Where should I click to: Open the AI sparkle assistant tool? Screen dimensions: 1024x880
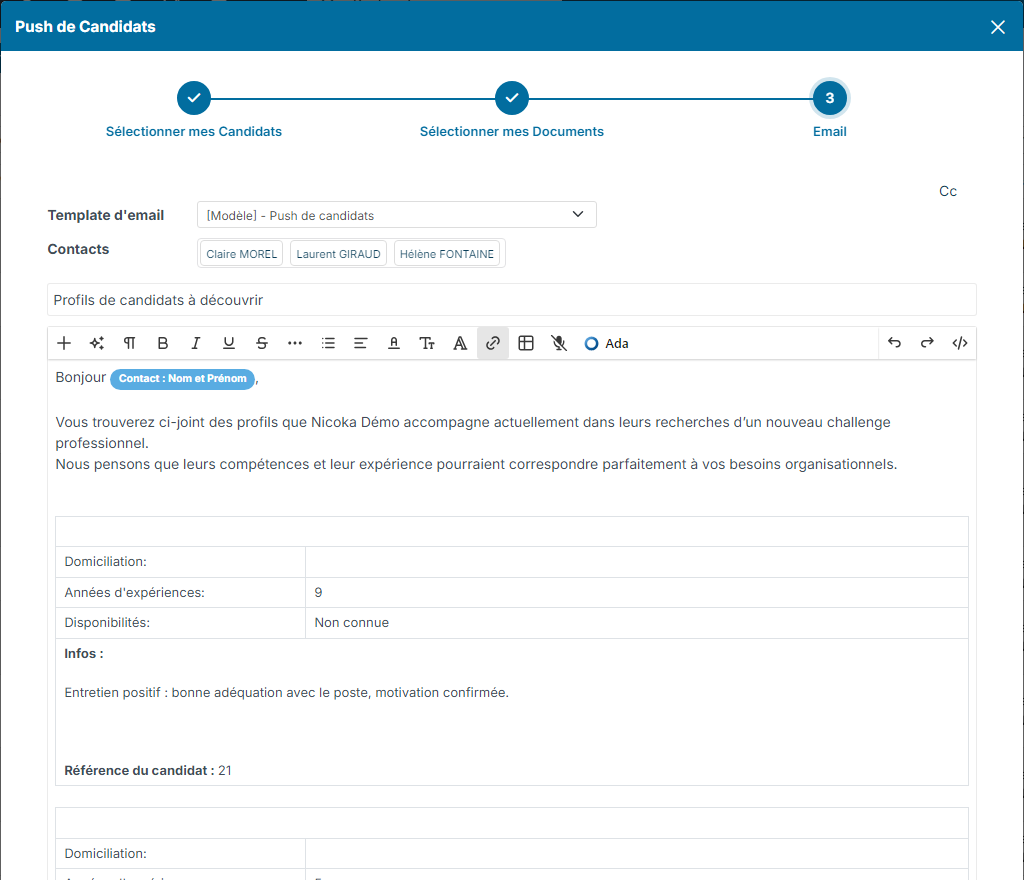(x=97, y=343)
